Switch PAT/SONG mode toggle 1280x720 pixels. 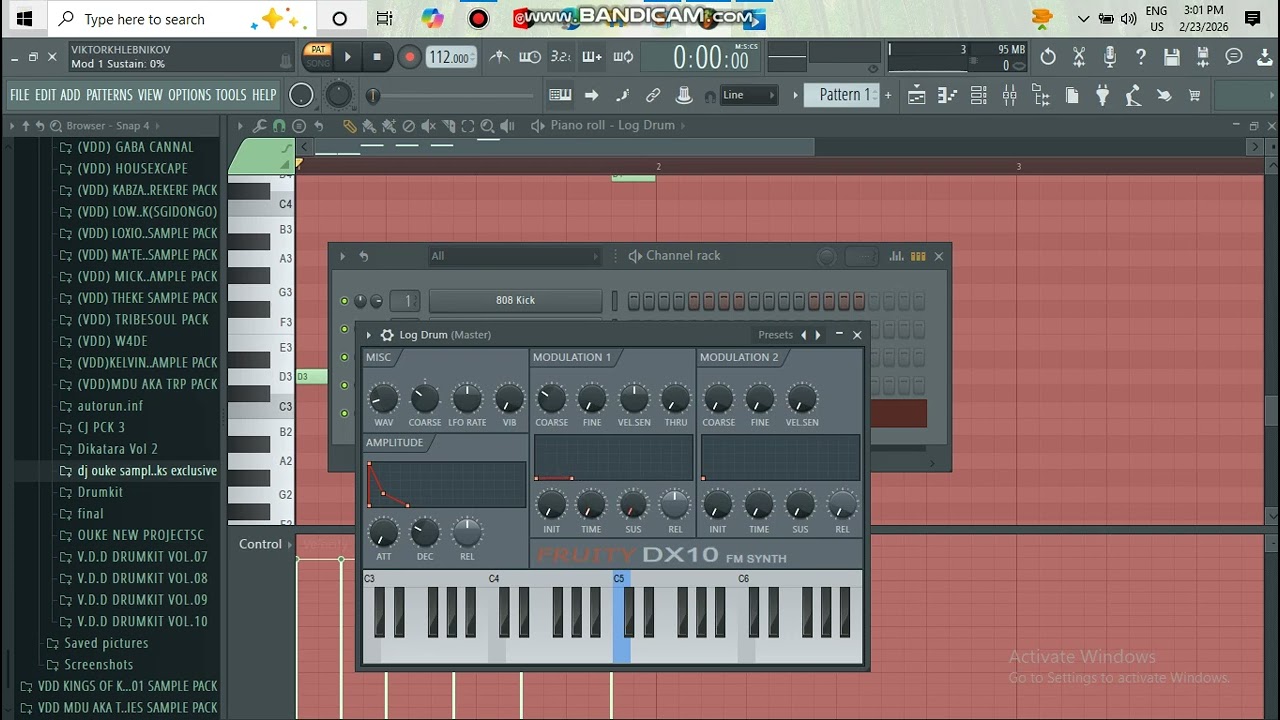coord(318,56)
